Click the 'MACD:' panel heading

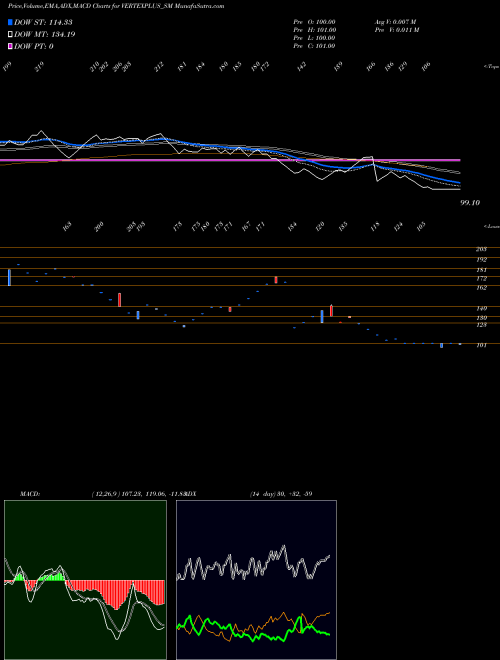[x=30, y=494]
